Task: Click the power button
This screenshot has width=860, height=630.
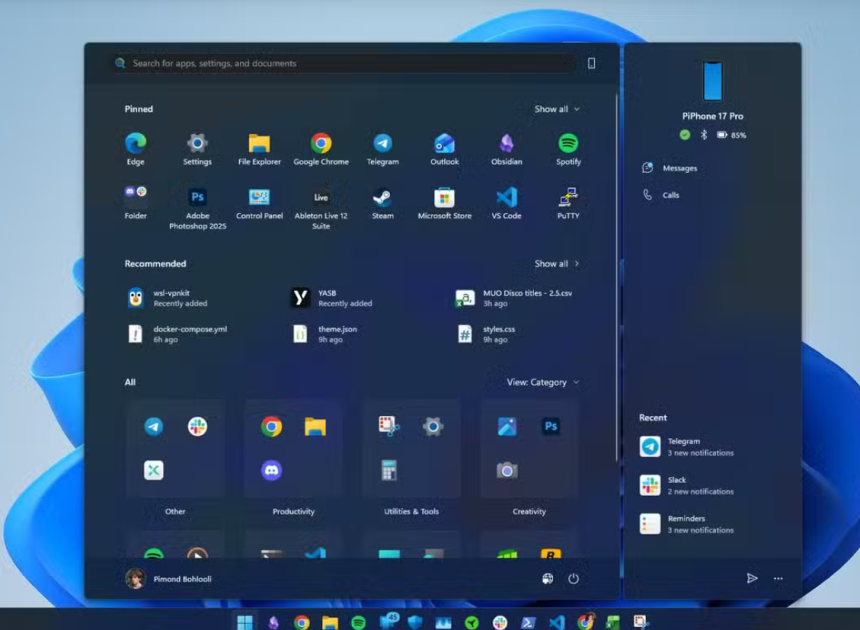Action: pyautogui.click(x=574, y=578)
